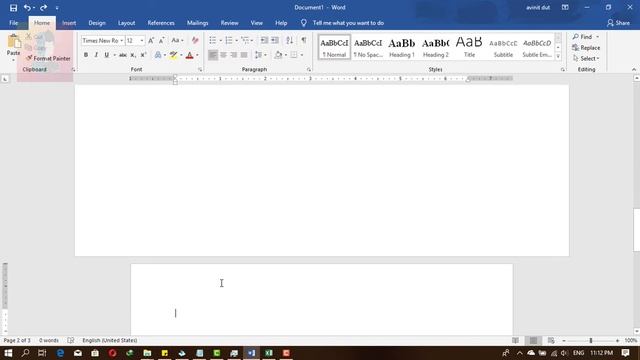The width and height of the screenshot is (640, 360).
Task: Apply text highlight color
Action: click(173, 55)
